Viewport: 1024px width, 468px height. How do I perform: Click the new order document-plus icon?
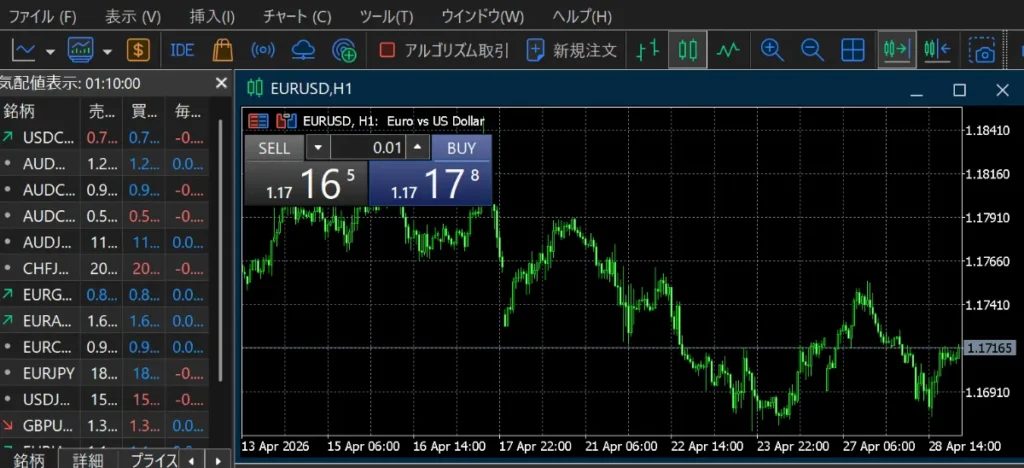point(536,50)
